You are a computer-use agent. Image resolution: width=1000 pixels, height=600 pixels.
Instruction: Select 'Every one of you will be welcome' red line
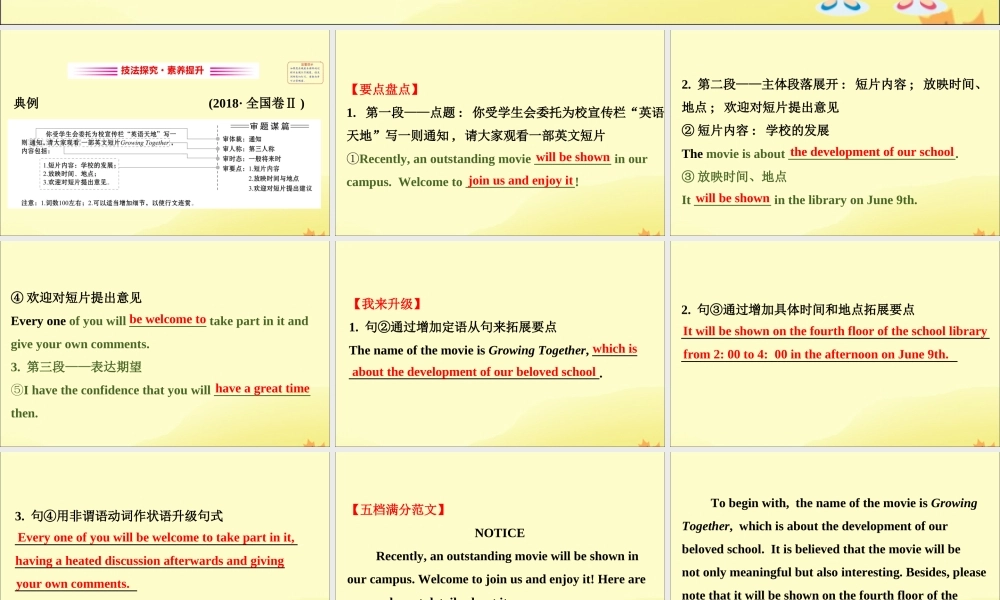(x=156, y=538)
